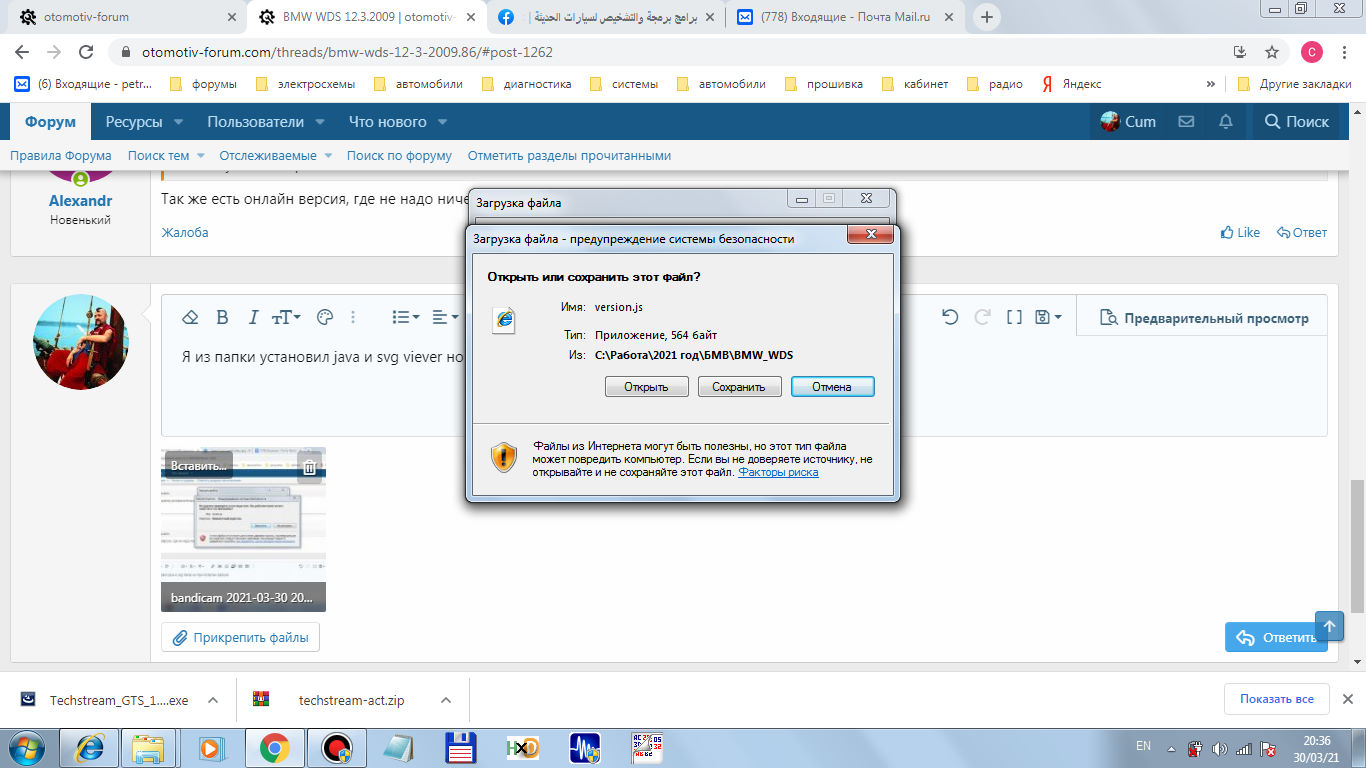1366x768 pixels.
Task: Open the forum inbox envelope icon
Action: tap(1186, 122)
